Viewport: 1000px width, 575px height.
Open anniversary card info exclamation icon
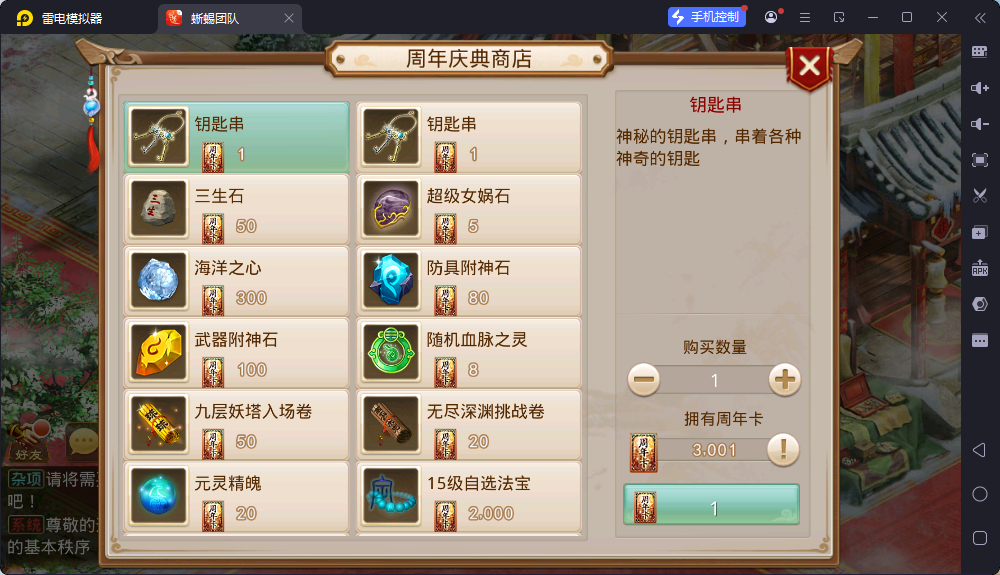(783, 450)
